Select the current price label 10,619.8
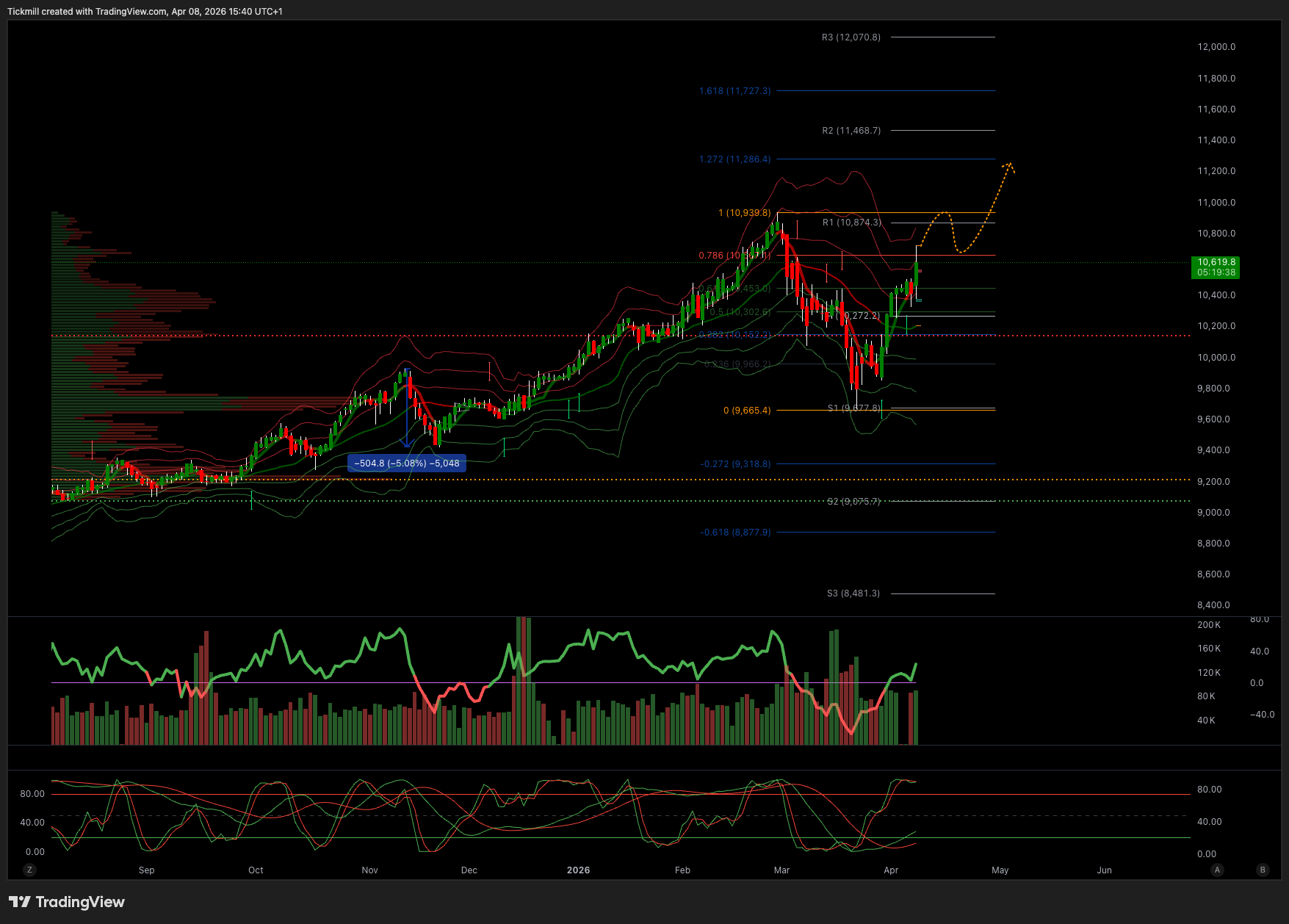 (x=1216, y=262)
